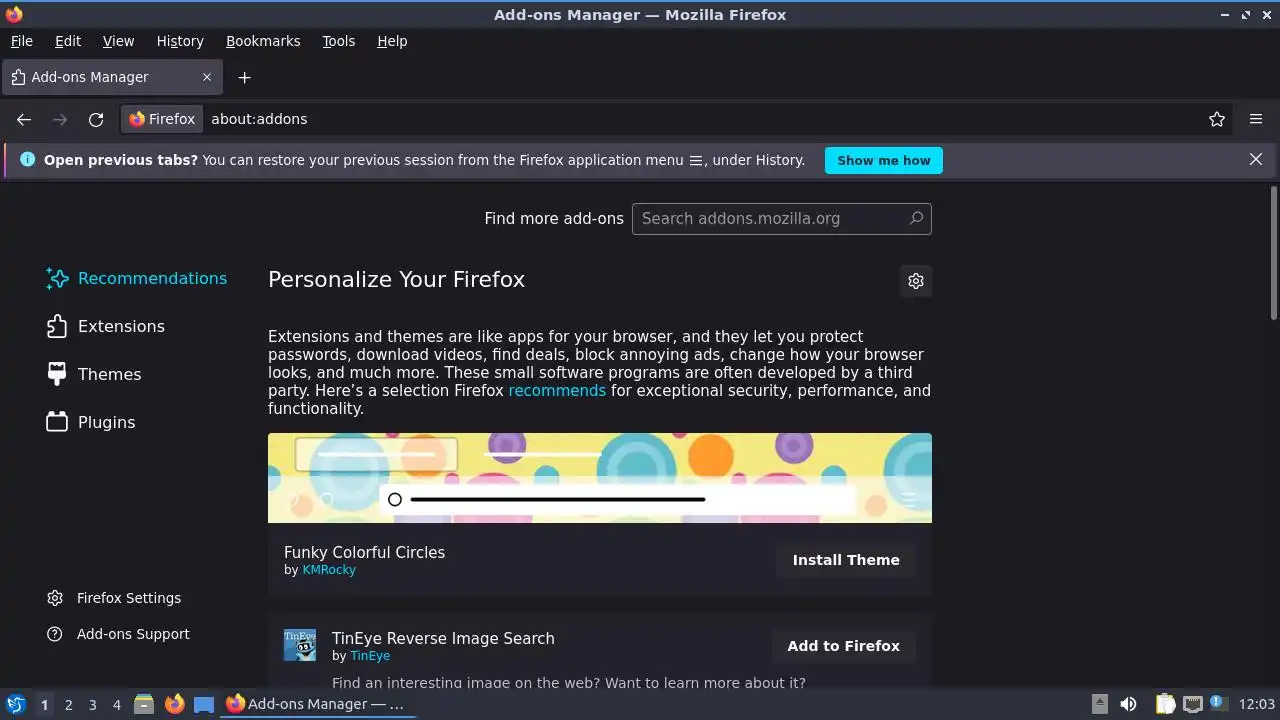The image size is (1280, 720).
Task: Add TinEye Reverse Image Search to Firefox
Action: 843,646
